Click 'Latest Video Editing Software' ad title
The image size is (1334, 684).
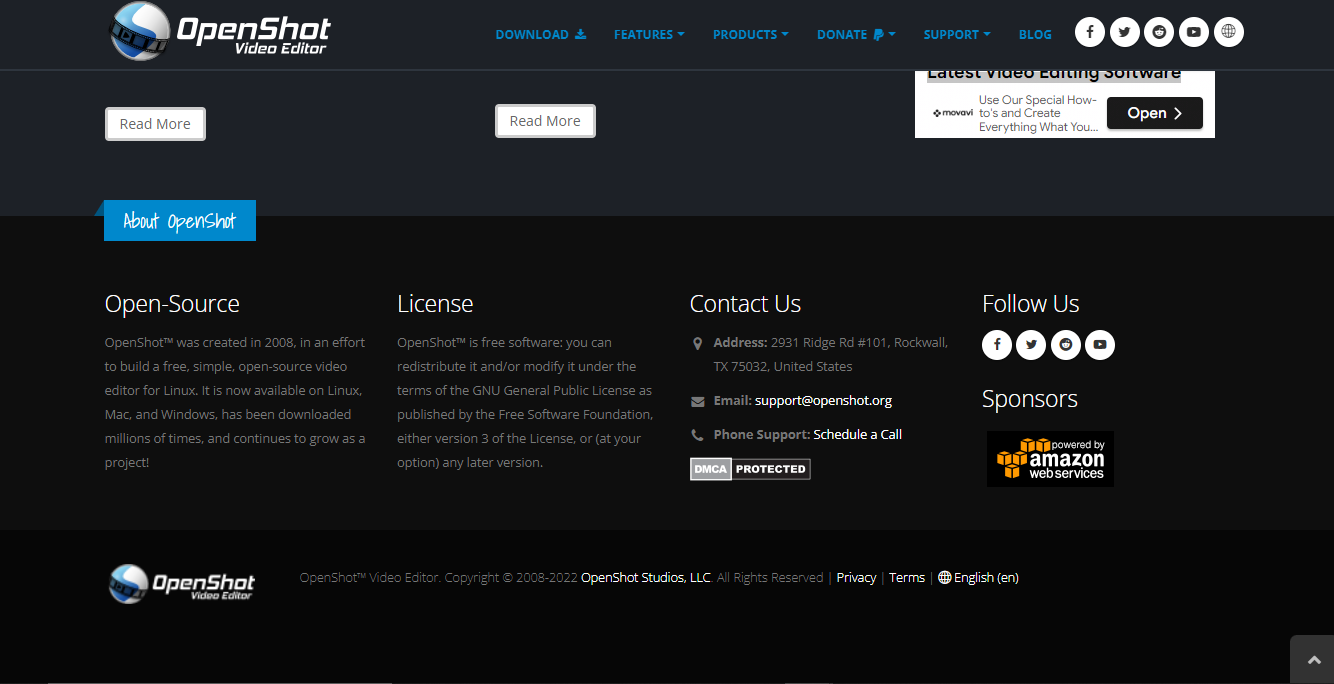point(1054,73)
